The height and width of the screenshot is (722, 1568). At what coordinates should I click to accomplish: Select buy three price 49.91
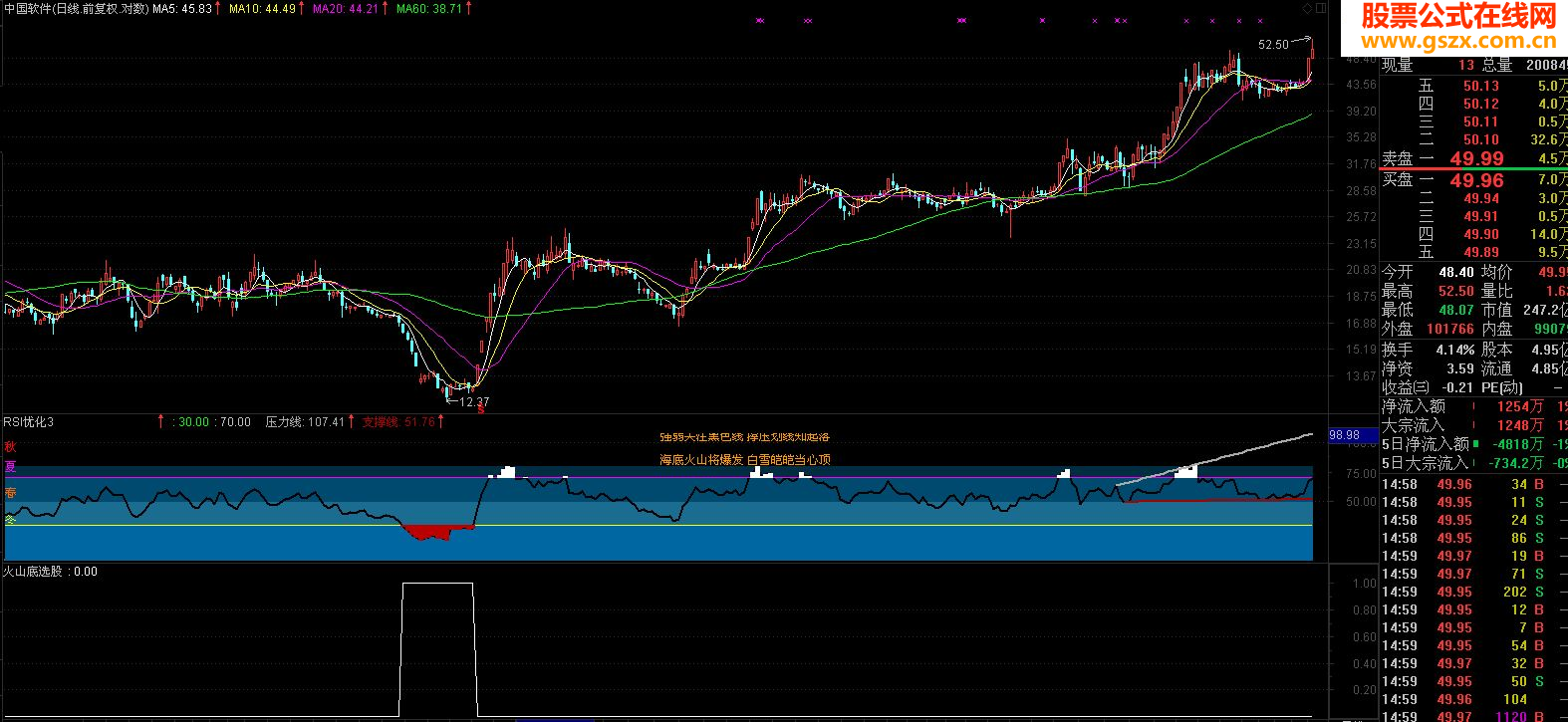point(1481,216)
